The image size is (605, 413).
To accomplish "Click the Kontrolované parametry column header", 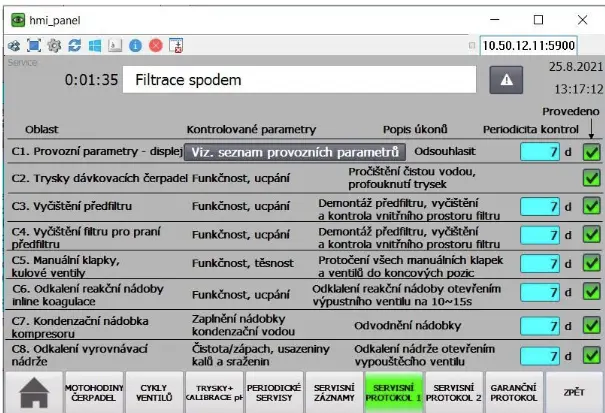I will pos(251,129).
